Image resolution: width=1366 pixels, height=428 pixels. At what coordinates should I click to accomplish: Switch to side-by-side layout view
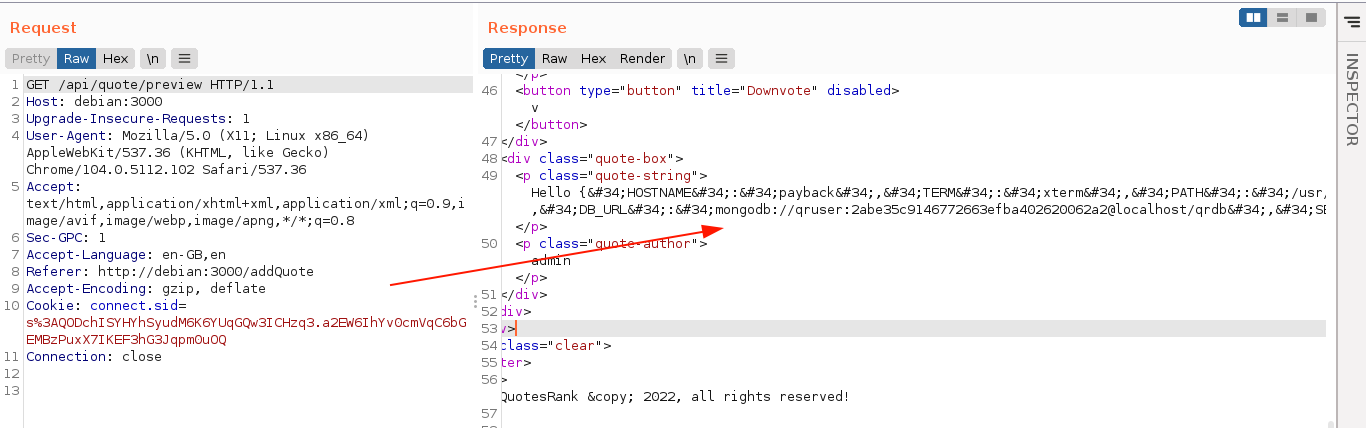[1253, 17]
